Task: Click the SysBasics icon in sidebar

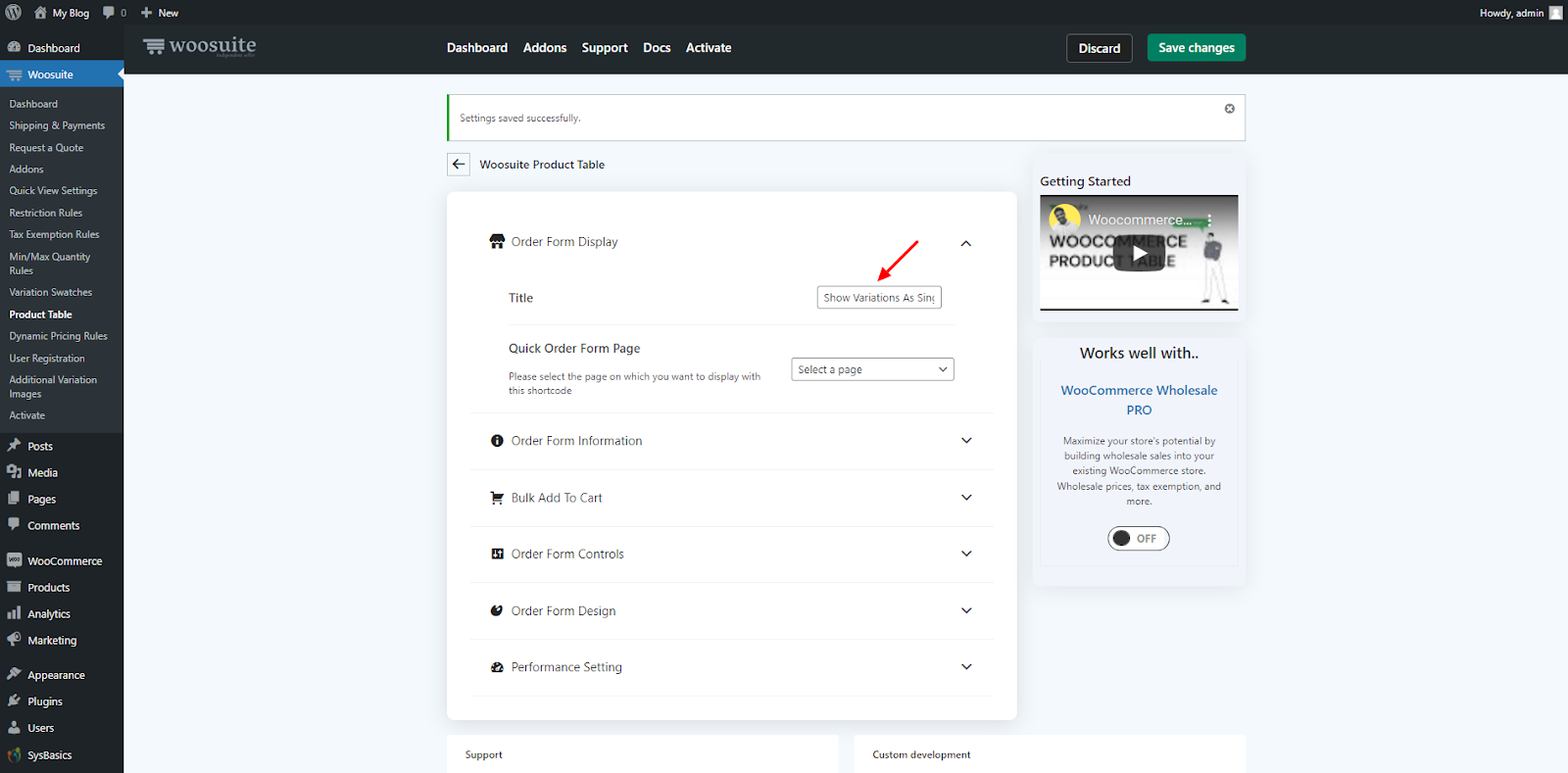Action: coord(14,755)
